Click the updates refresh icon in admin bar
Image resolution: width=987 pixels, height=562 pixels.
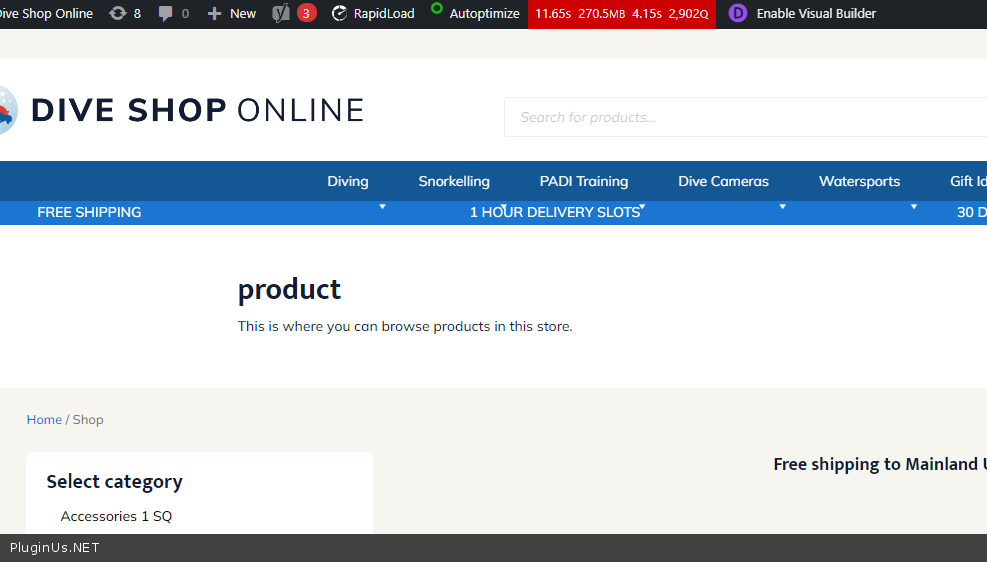coord(118,14)
